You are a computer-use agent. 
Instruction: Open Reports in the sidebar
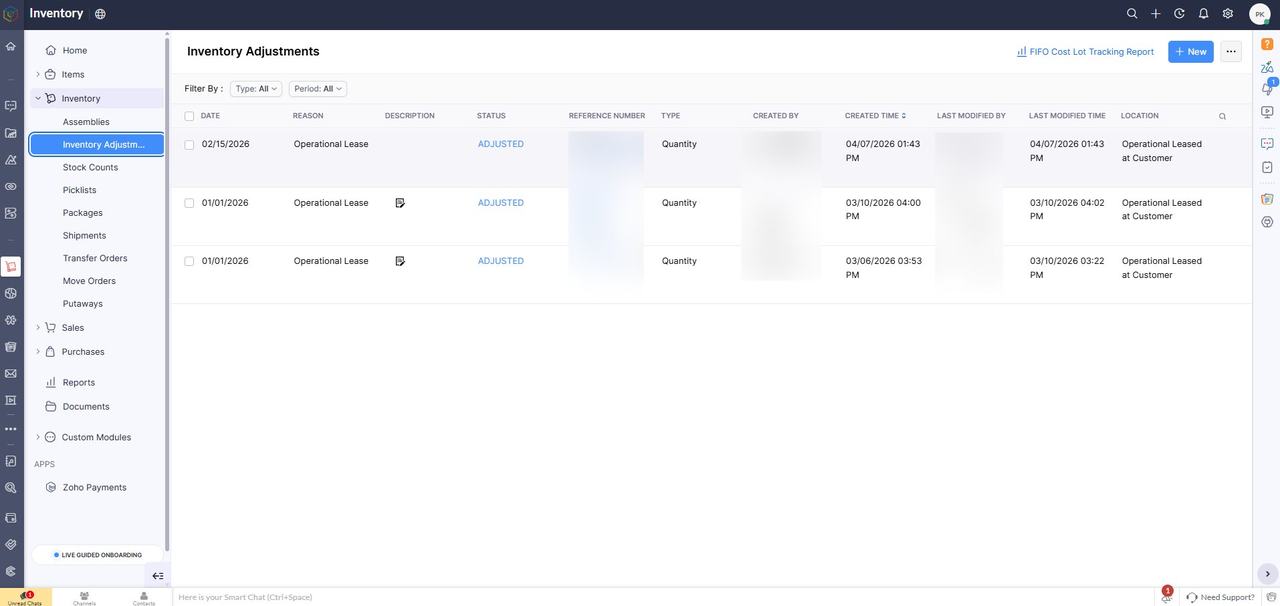78,382
